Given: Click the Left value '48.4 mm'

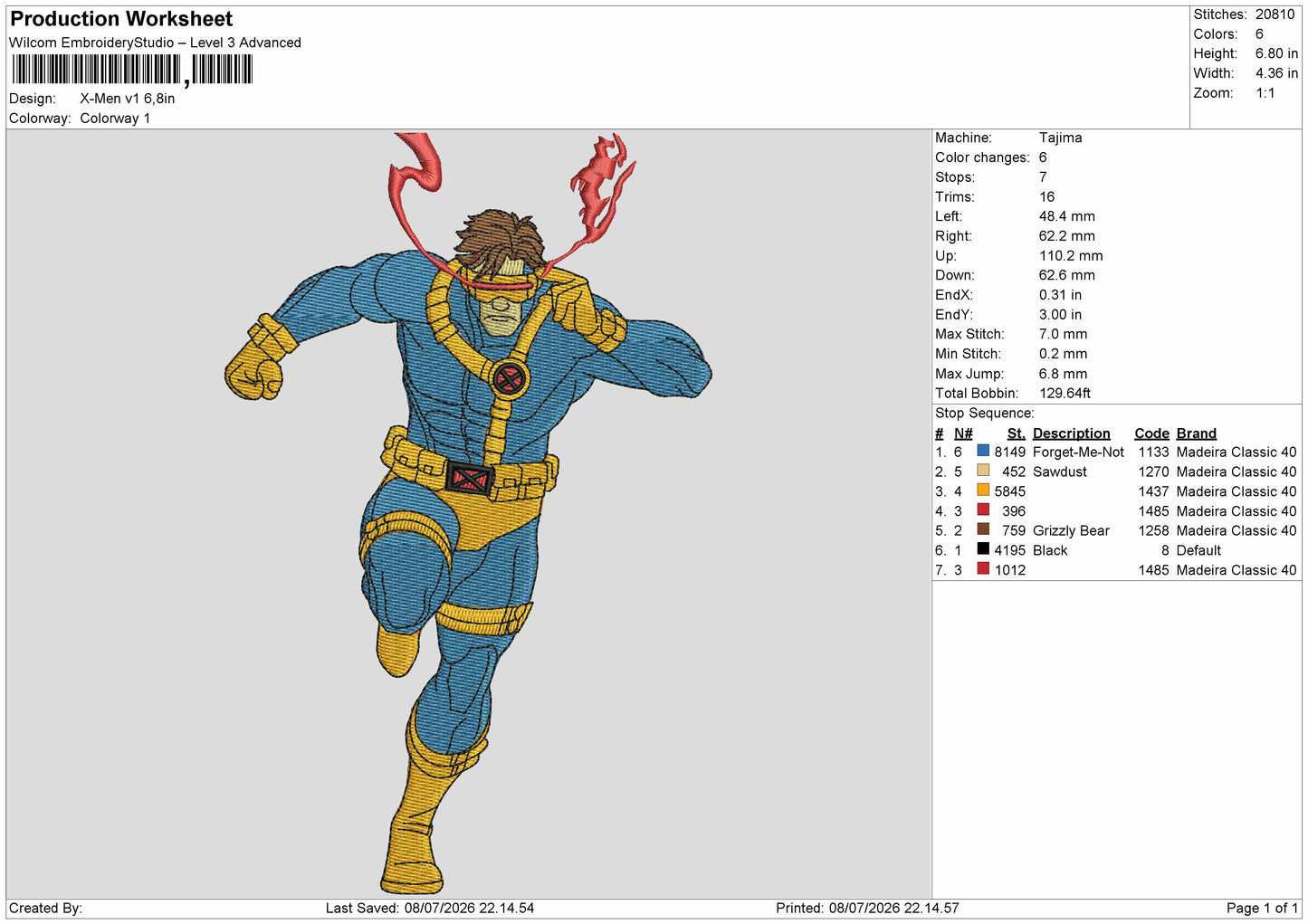Looking at the screenshot, I should [x=1066, y=216].
